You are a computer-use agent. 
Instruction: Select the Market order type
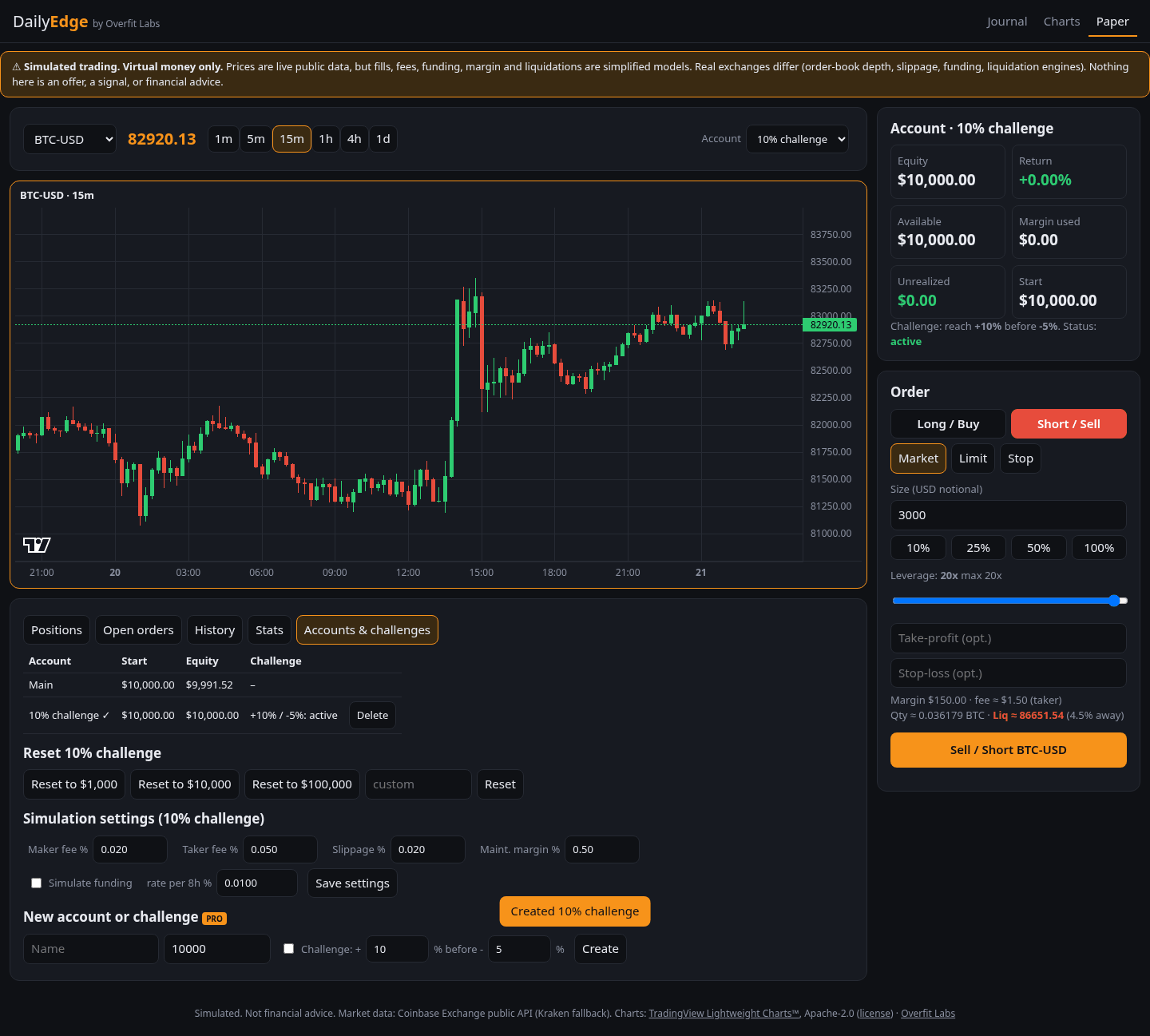(x=918, y=458)
